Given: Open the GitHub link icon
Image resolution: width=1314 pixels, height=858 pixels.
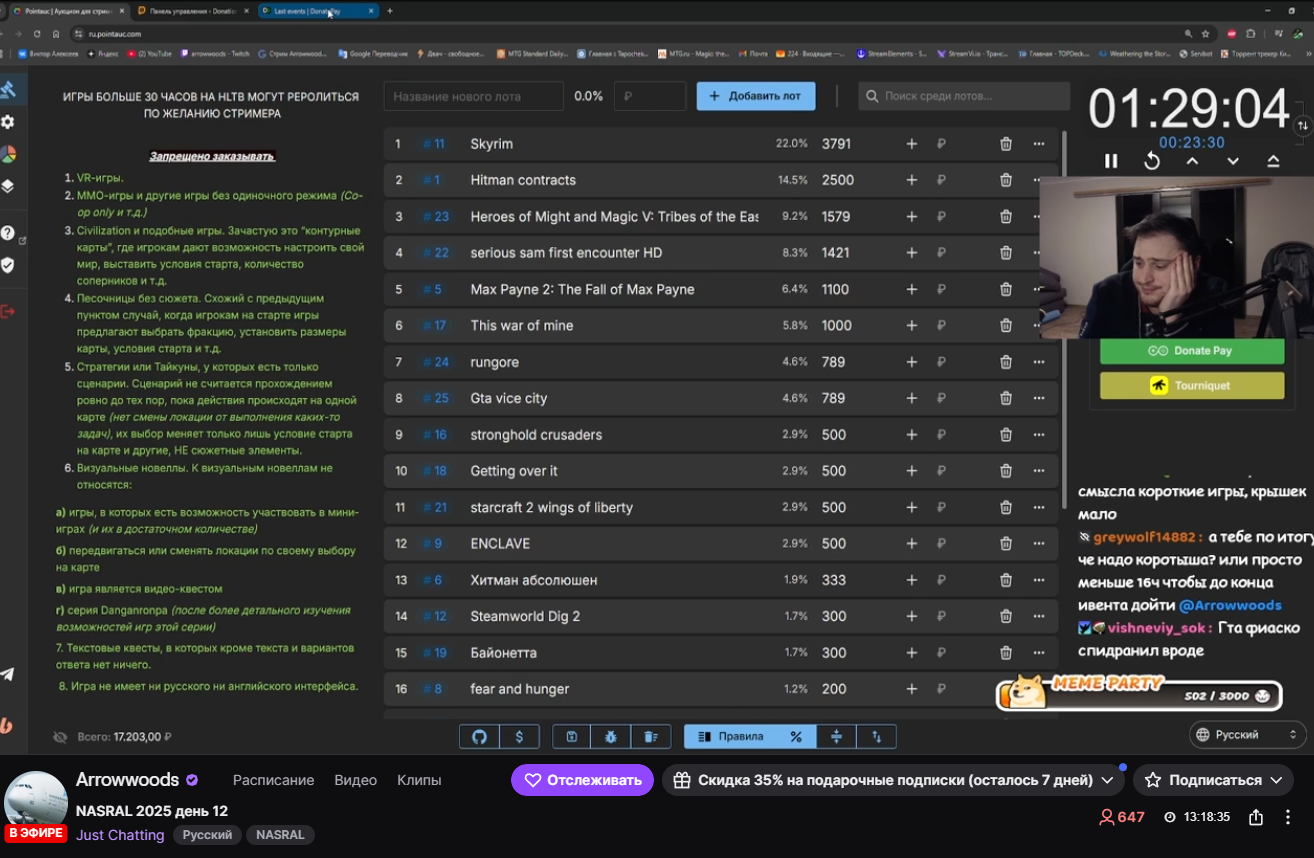Looking at the screenshot, I should coord(479,737).
